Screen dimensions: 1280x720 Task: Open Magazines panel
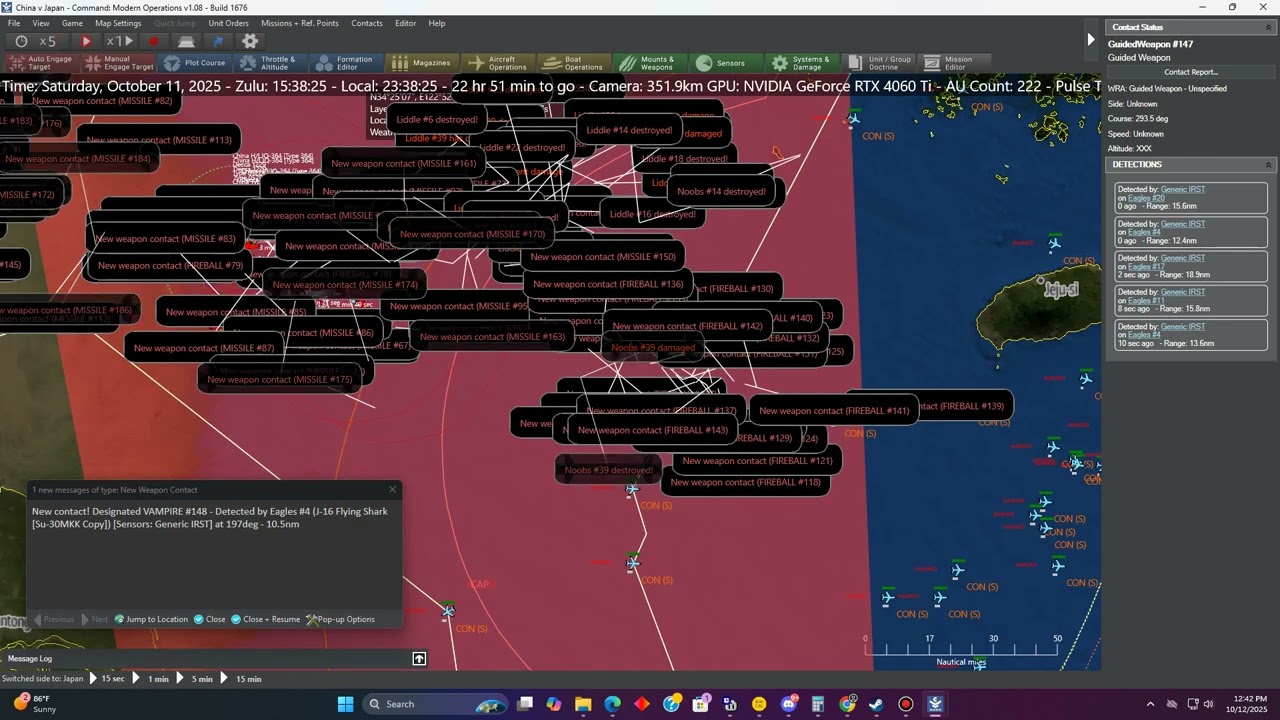pyautogui.click(x=421, y=63)
